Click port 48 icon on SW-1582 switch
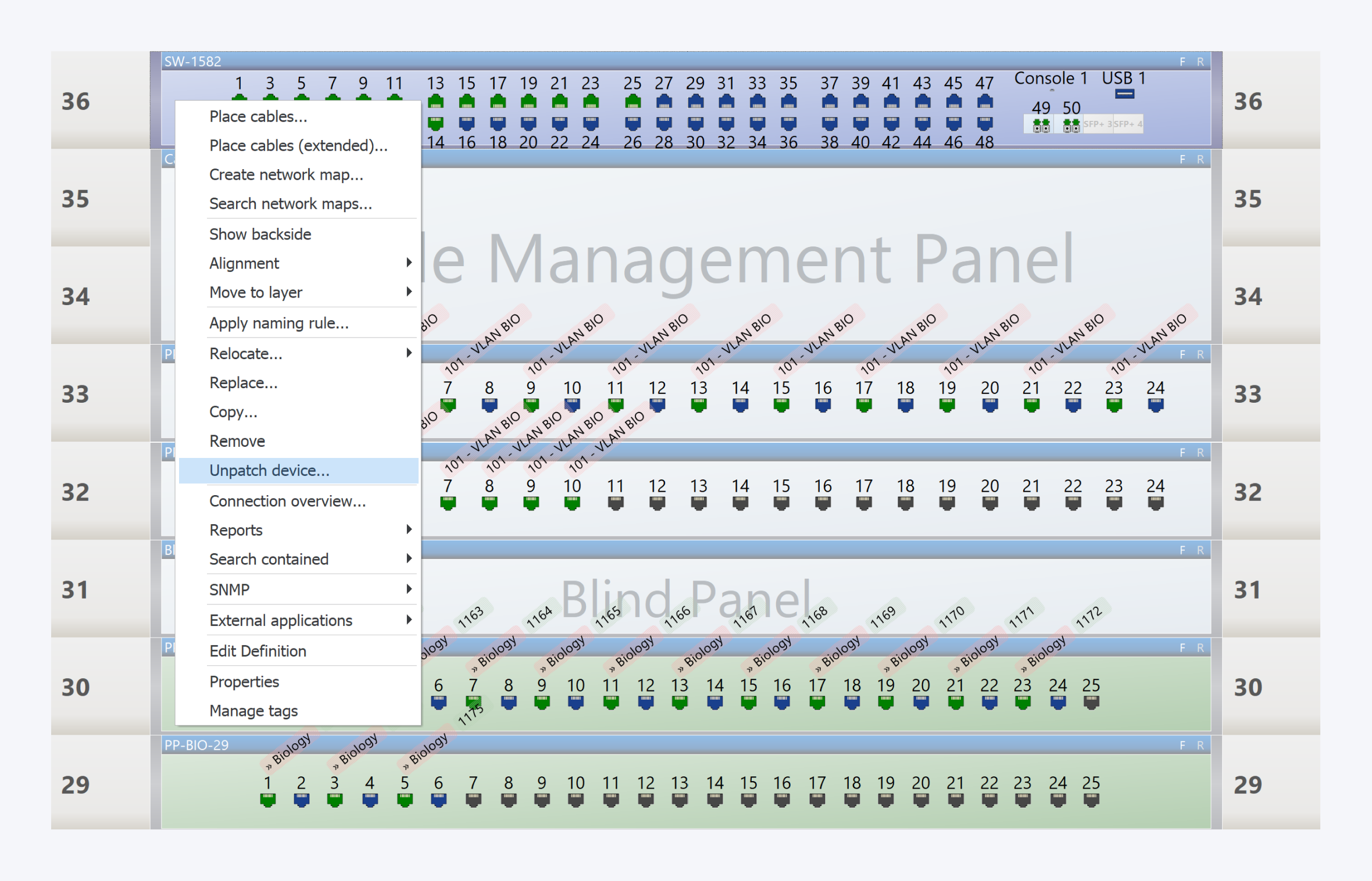The height and width of the screenshot is (881, 1372). click(984, 123)
